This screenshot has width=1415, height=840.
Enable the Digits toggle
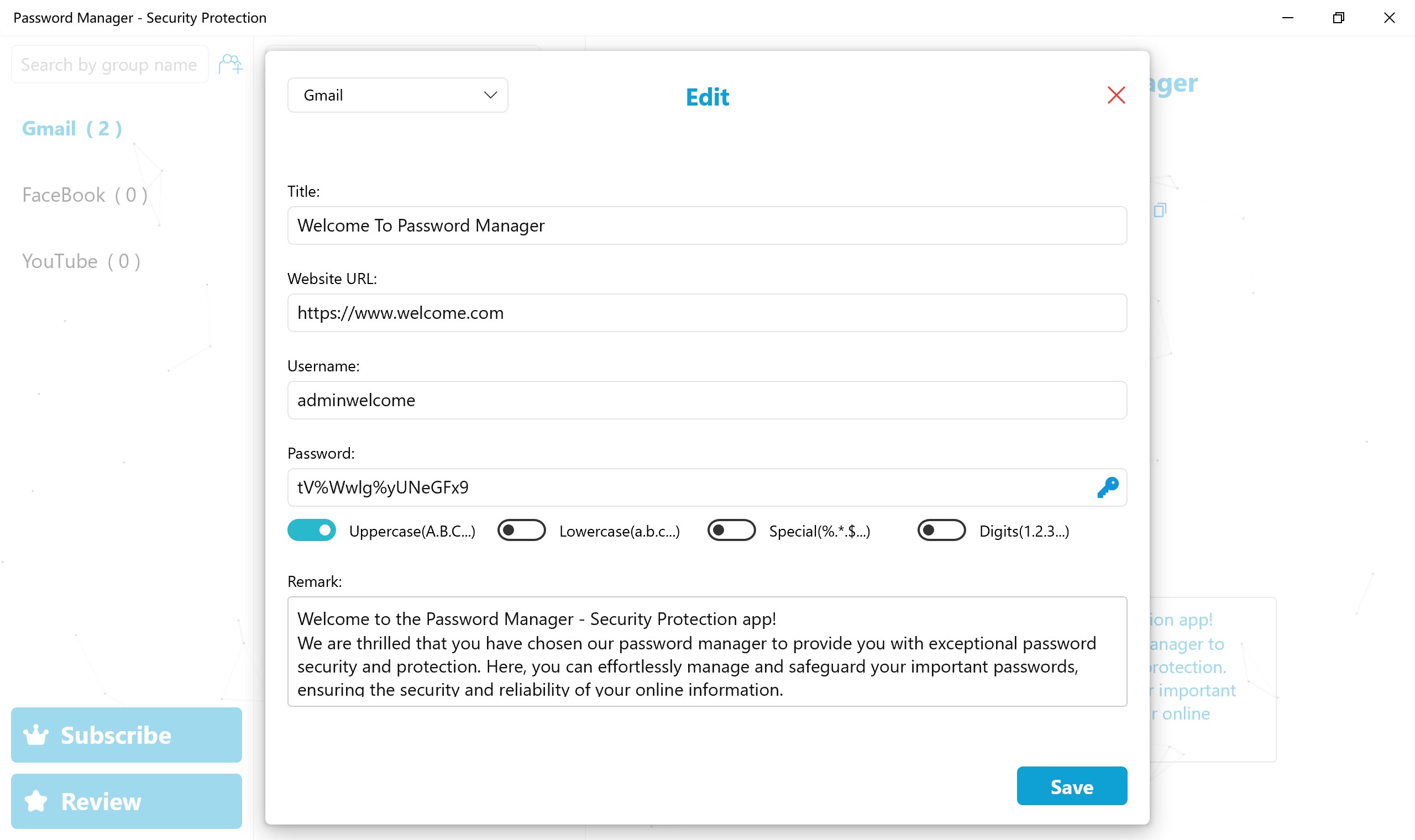pyautogui.click(x=941, y=531)
